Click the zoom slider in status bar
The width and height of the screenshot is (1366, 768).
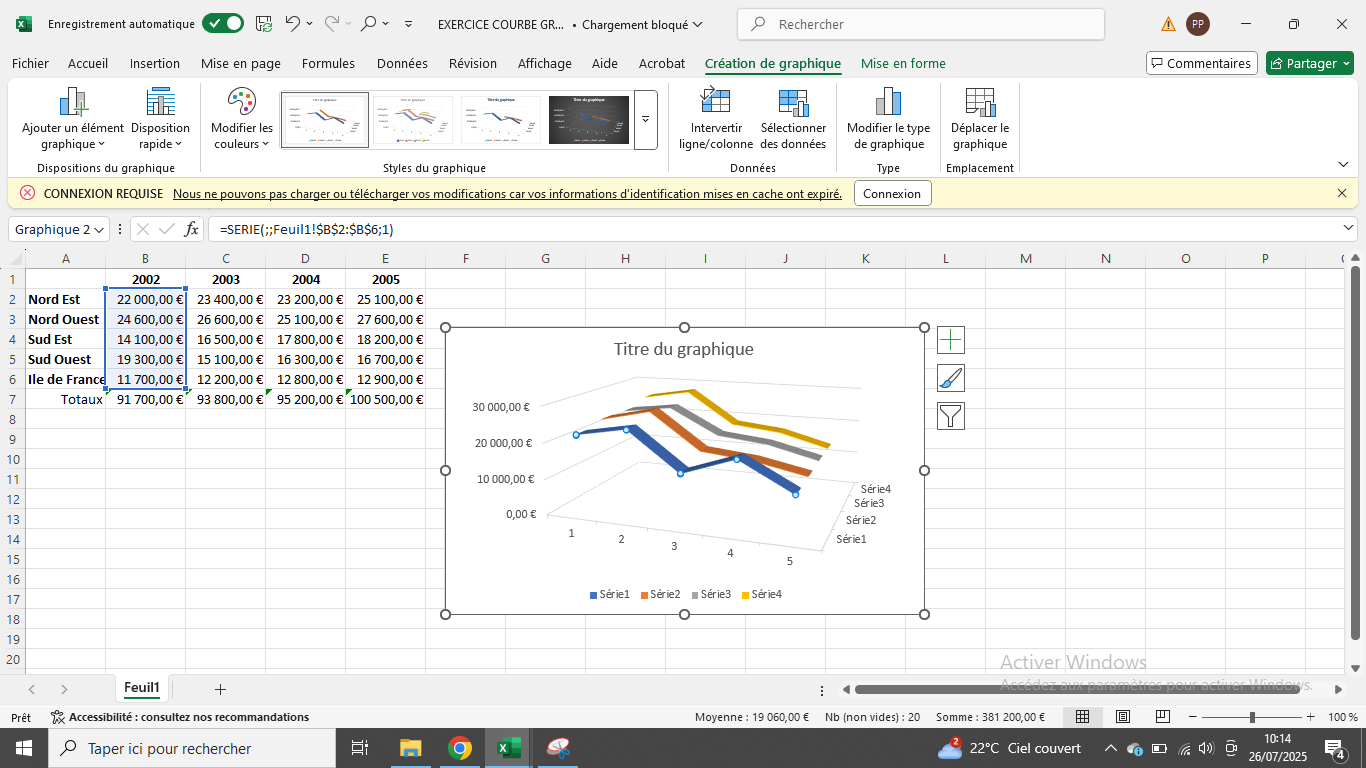1251,717
